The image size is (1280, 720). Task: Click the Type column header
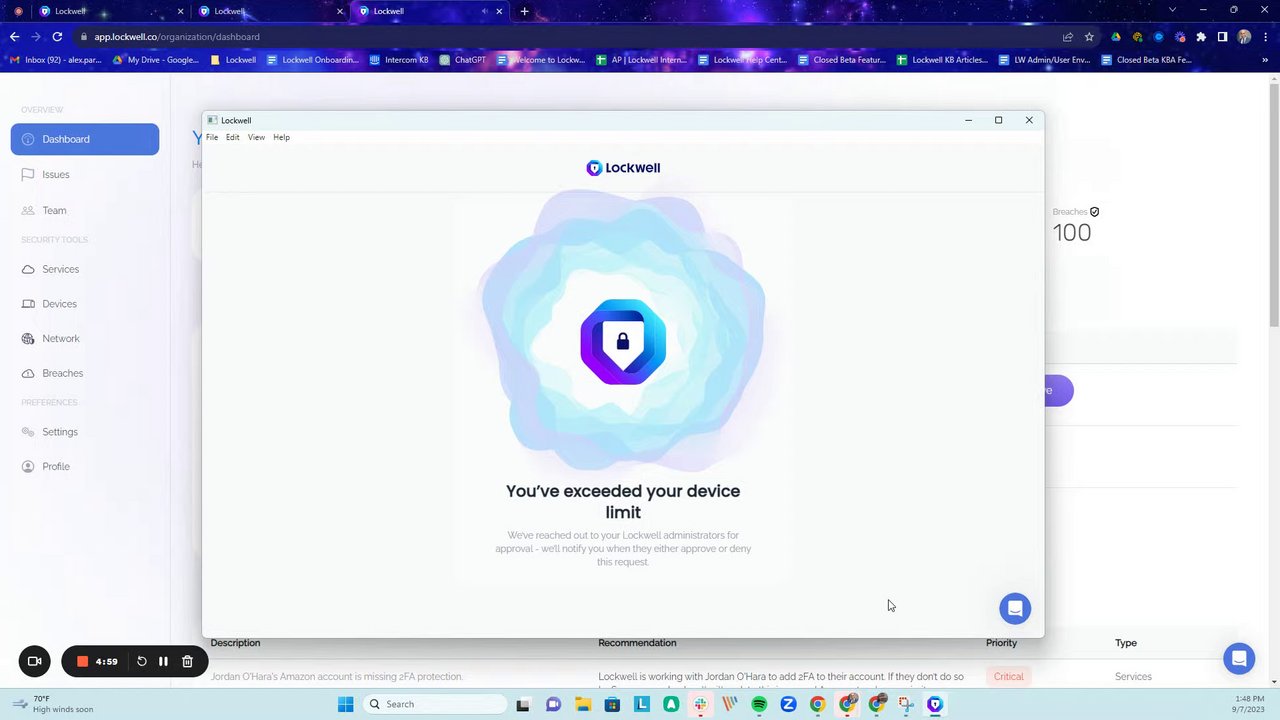click(x=1126, y=643)
